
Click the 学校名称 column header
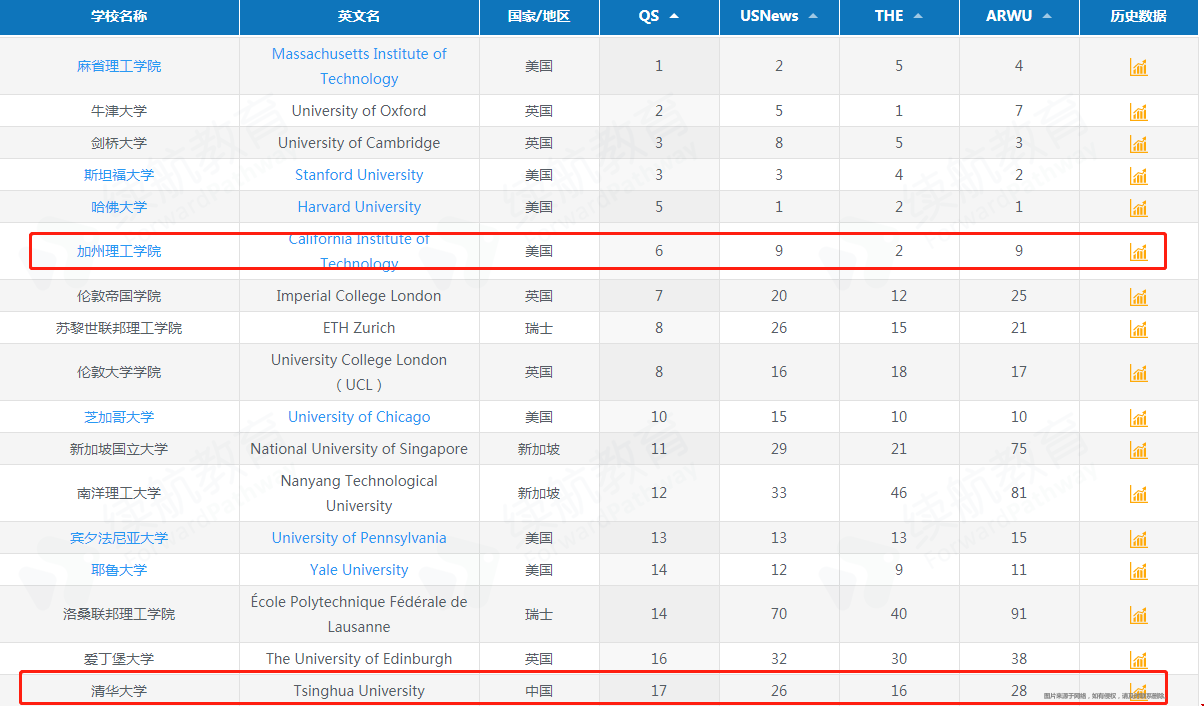pyautogui.click(x=119, y=17)
